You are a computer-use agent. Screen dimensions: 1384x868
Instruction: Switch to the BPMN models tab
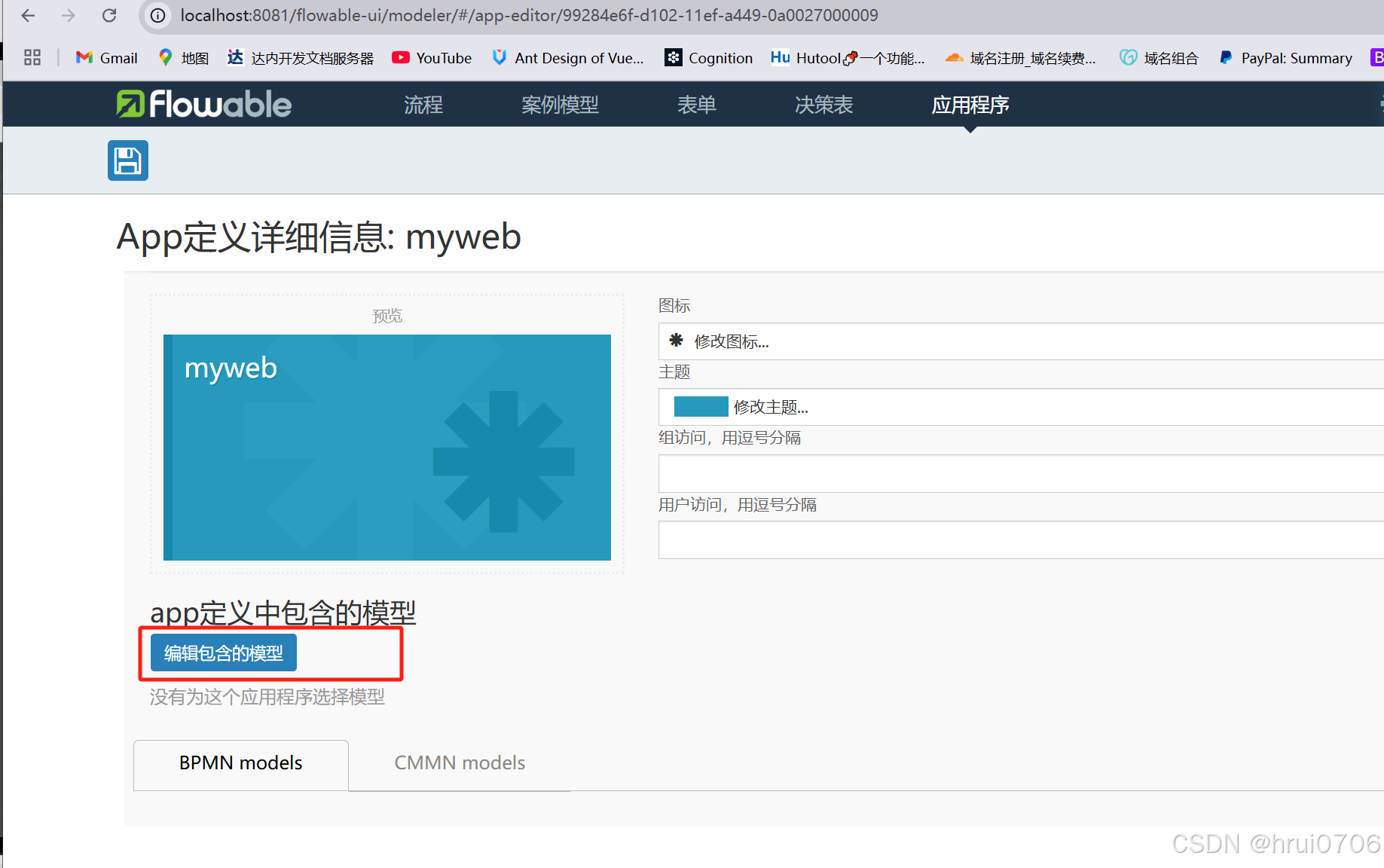(x=240, y=763)
